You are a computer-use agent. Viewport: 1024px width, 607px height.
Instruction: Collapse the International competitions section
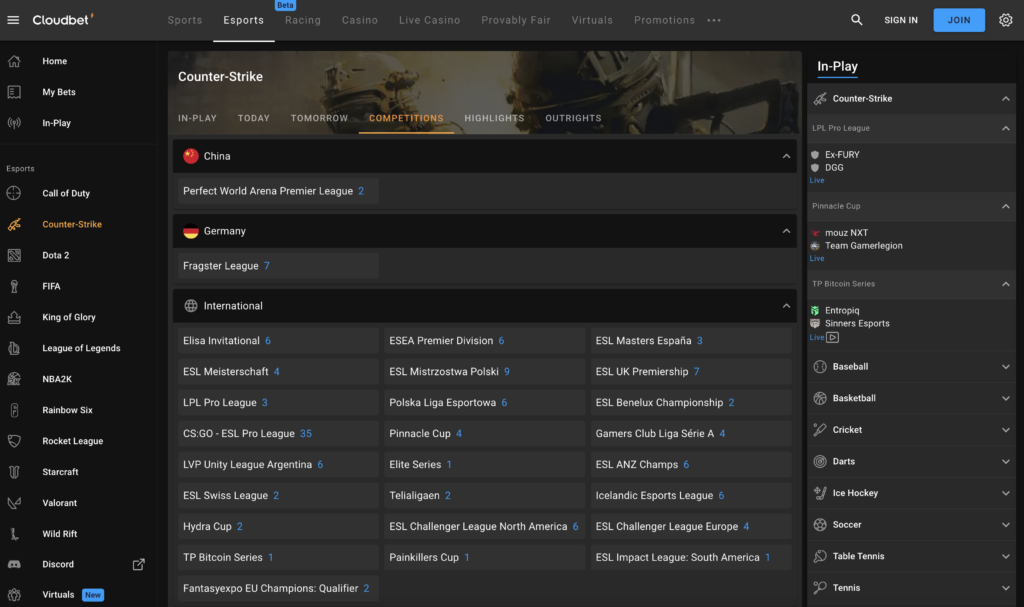(786, 306)
